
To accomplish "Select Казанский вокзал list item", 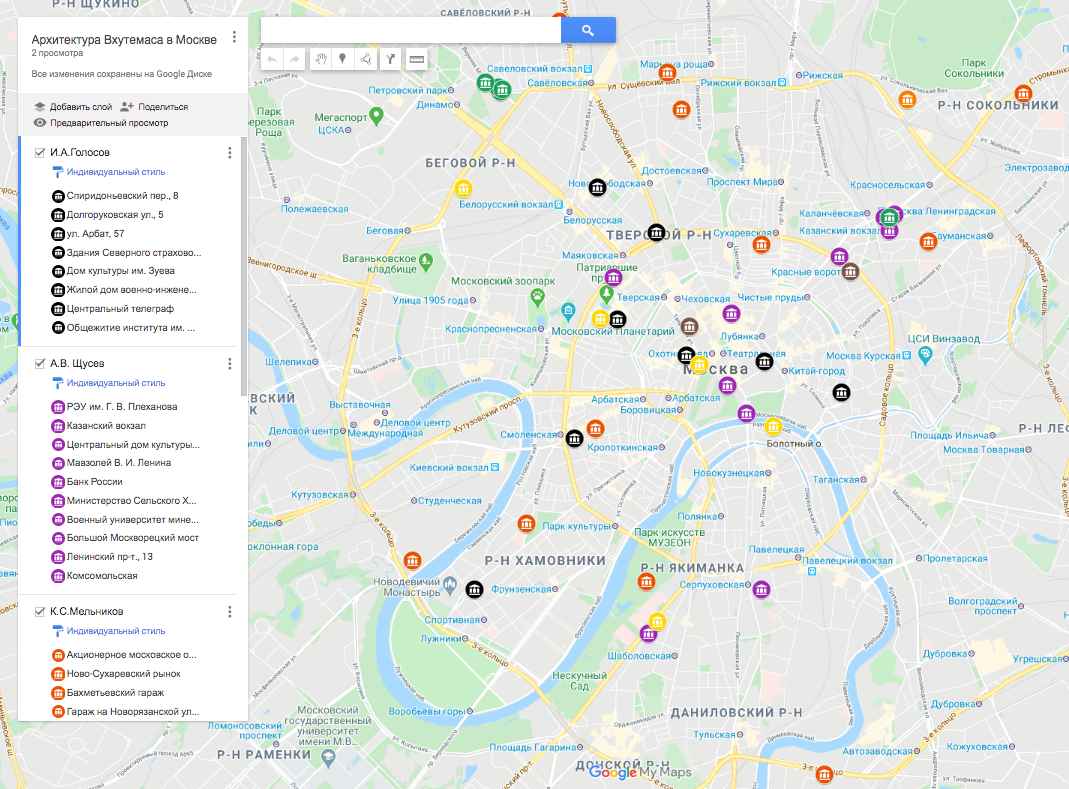I will (x=106, y=426).
